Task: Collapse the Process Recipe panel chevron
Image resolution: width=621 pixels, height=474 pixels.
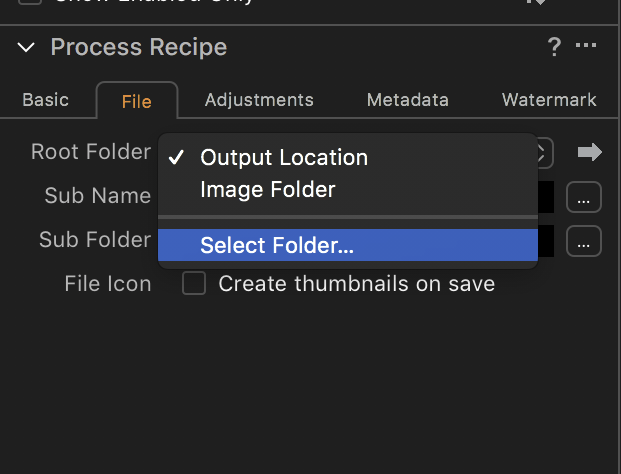Action: click(x=26, y=48)
